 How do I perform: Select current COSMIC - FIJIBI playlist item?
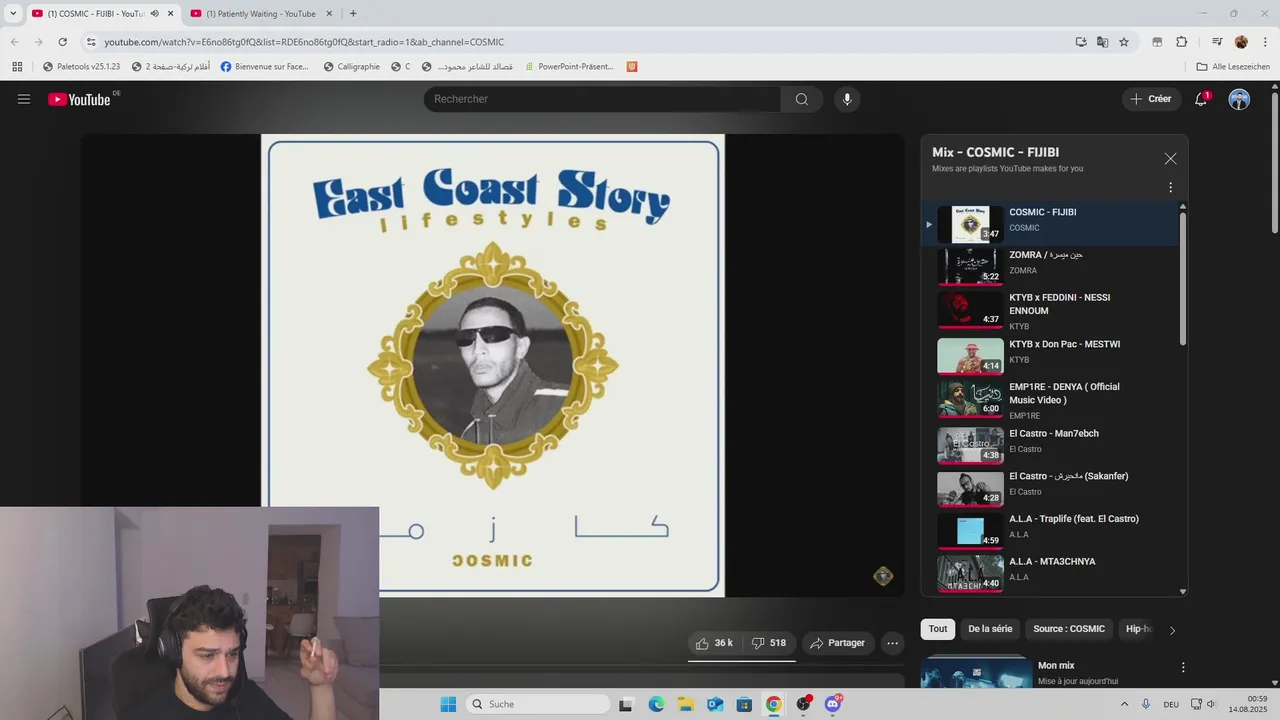click(1050, 223)
